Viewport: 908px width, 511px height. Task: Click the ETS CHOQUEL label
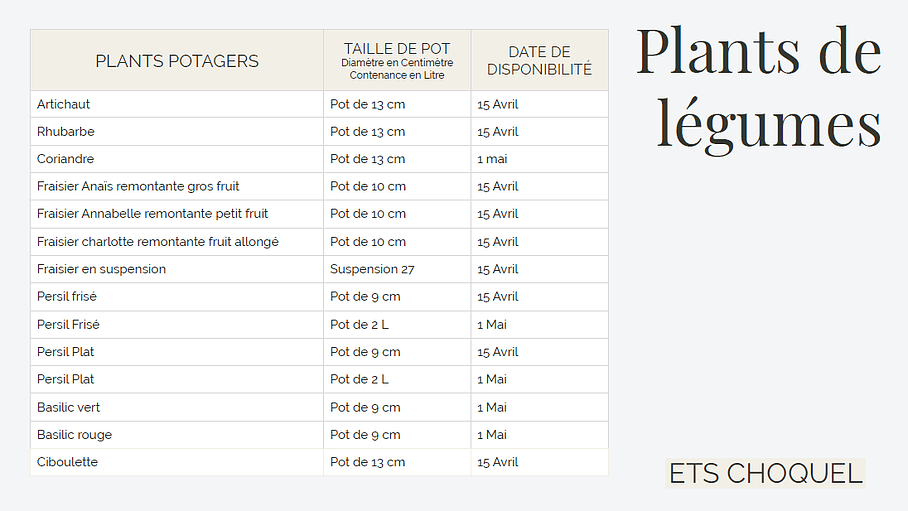(x=766, y=474)
